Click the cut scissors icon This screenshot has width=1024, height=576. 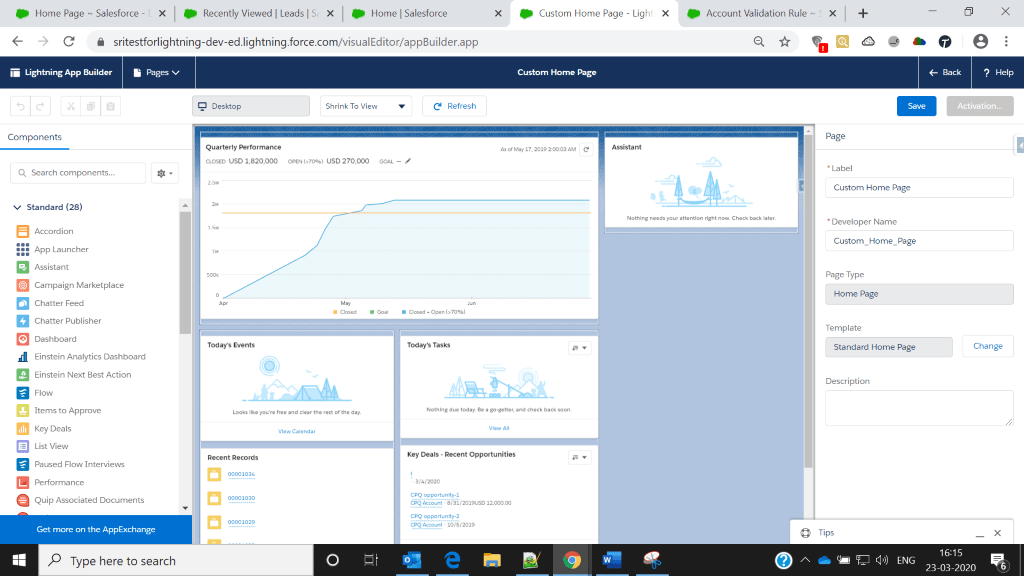(71, 106)
